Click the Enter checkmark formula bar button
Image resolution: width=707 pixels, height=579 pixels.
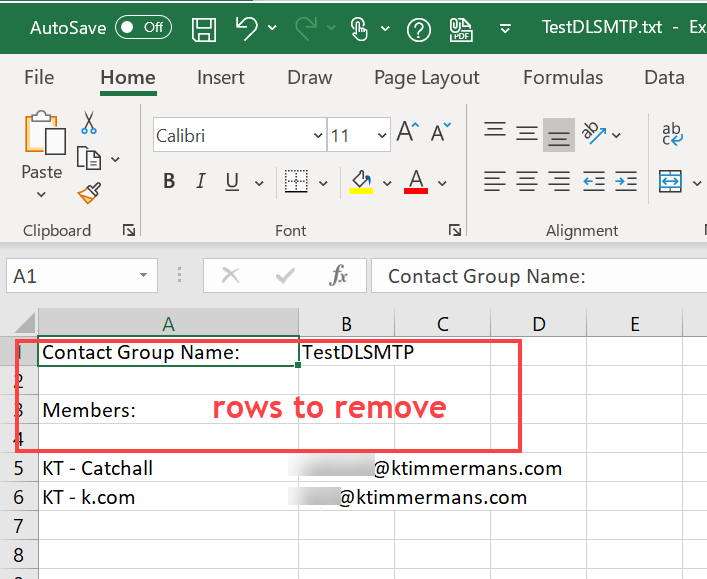[285, 275]
